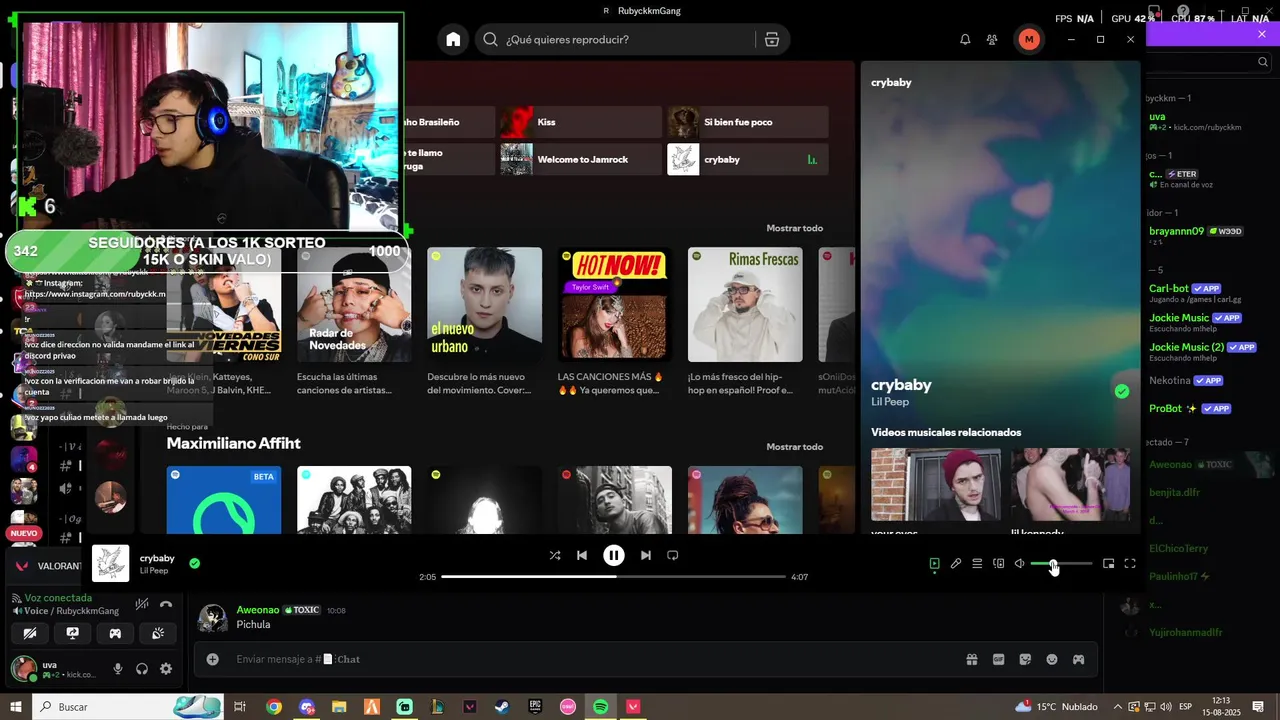The height and width of the screenshot is (720, 1280).
Task: Open the orange M profile avatar menu
Action: click(x=1029, y=39)
